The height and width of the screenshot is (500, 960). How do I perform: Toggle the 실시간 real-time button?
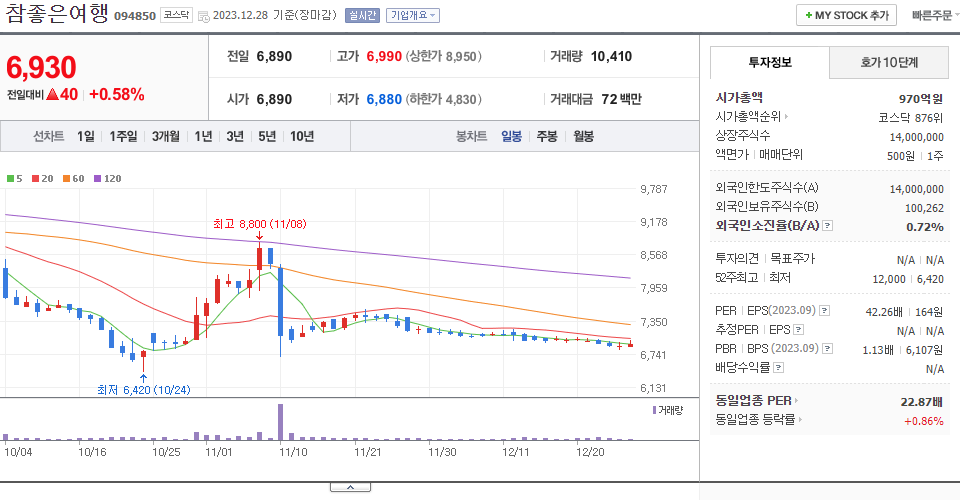(x=362, y=15)
